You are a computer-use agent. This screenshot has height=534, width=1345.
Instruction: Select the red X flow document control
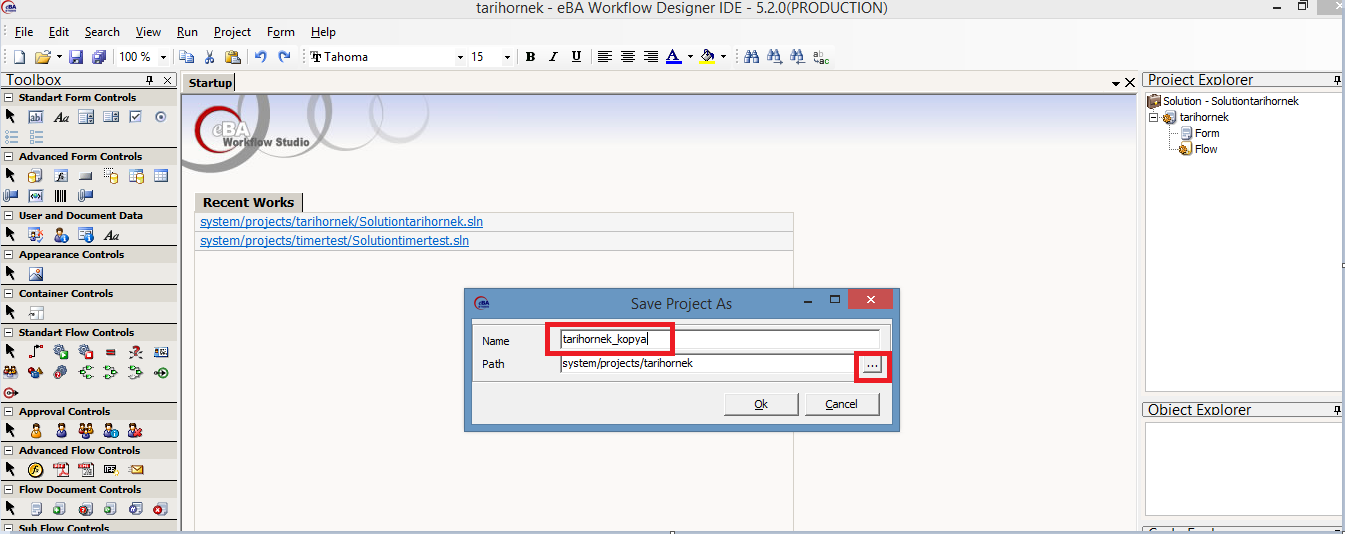click(161, 508)
